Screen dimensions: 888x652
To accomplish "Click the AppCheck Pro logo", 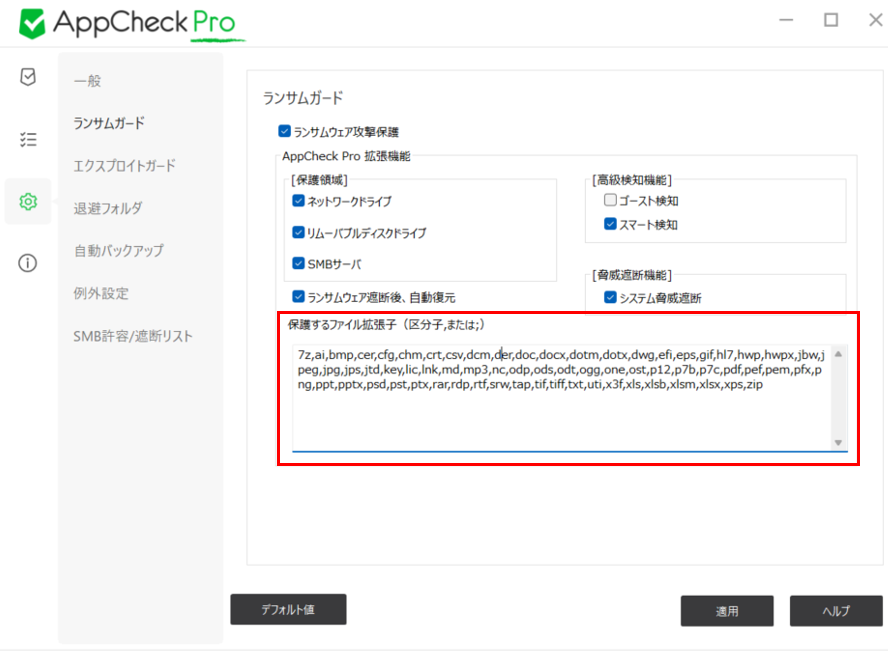I will click(130, 21).
